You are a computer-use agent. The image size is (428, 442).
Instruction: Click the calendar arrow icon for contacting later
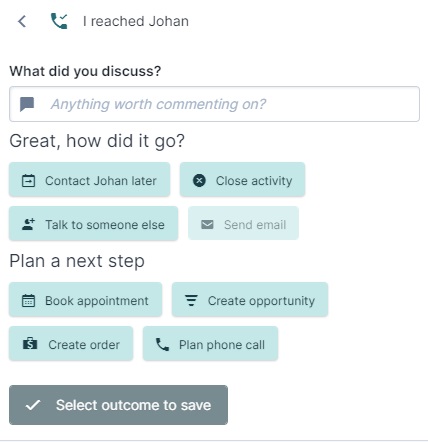[28, 181]
